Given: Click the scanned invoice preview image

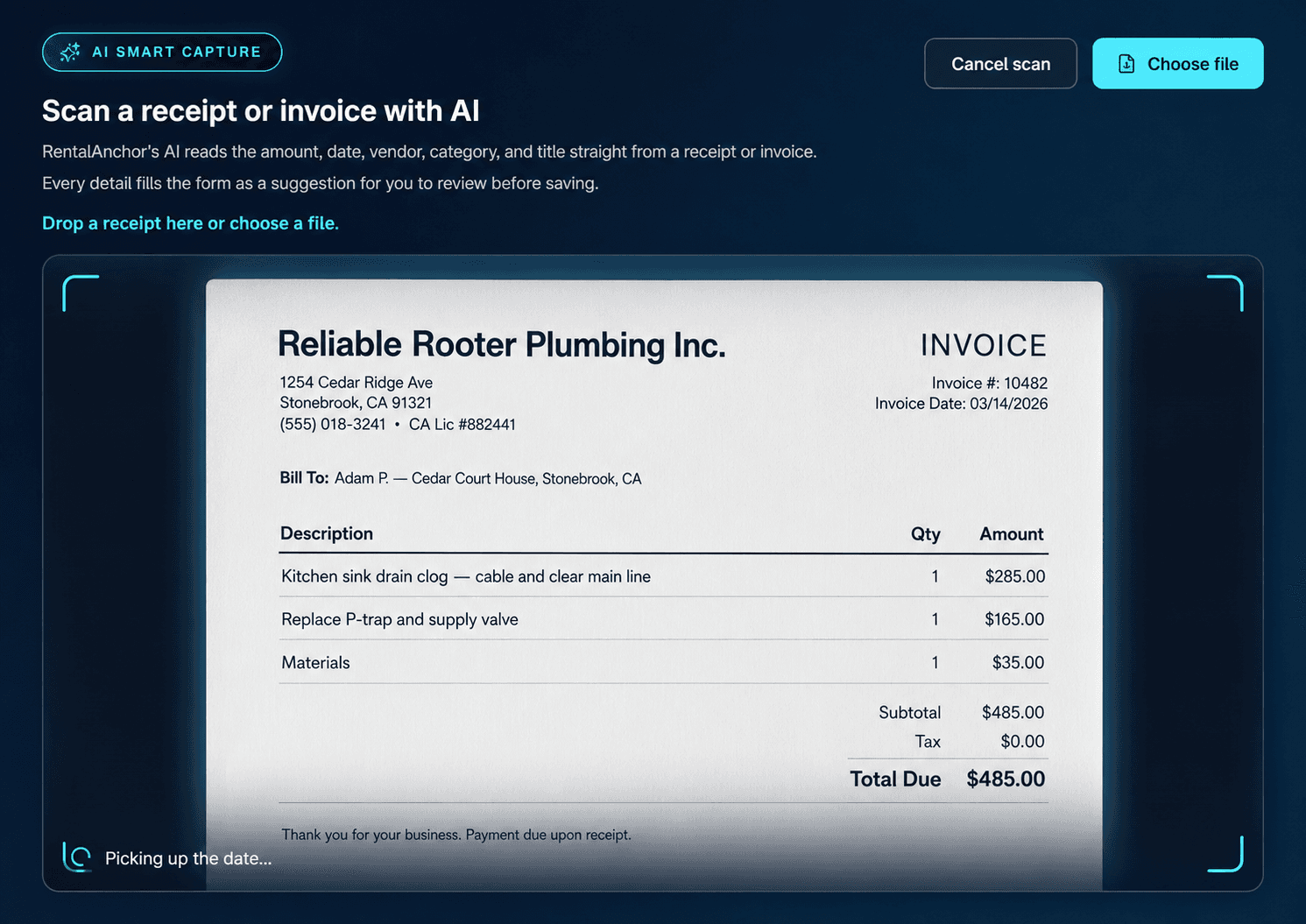Looking at the screenshot, I should click(653, 585).
